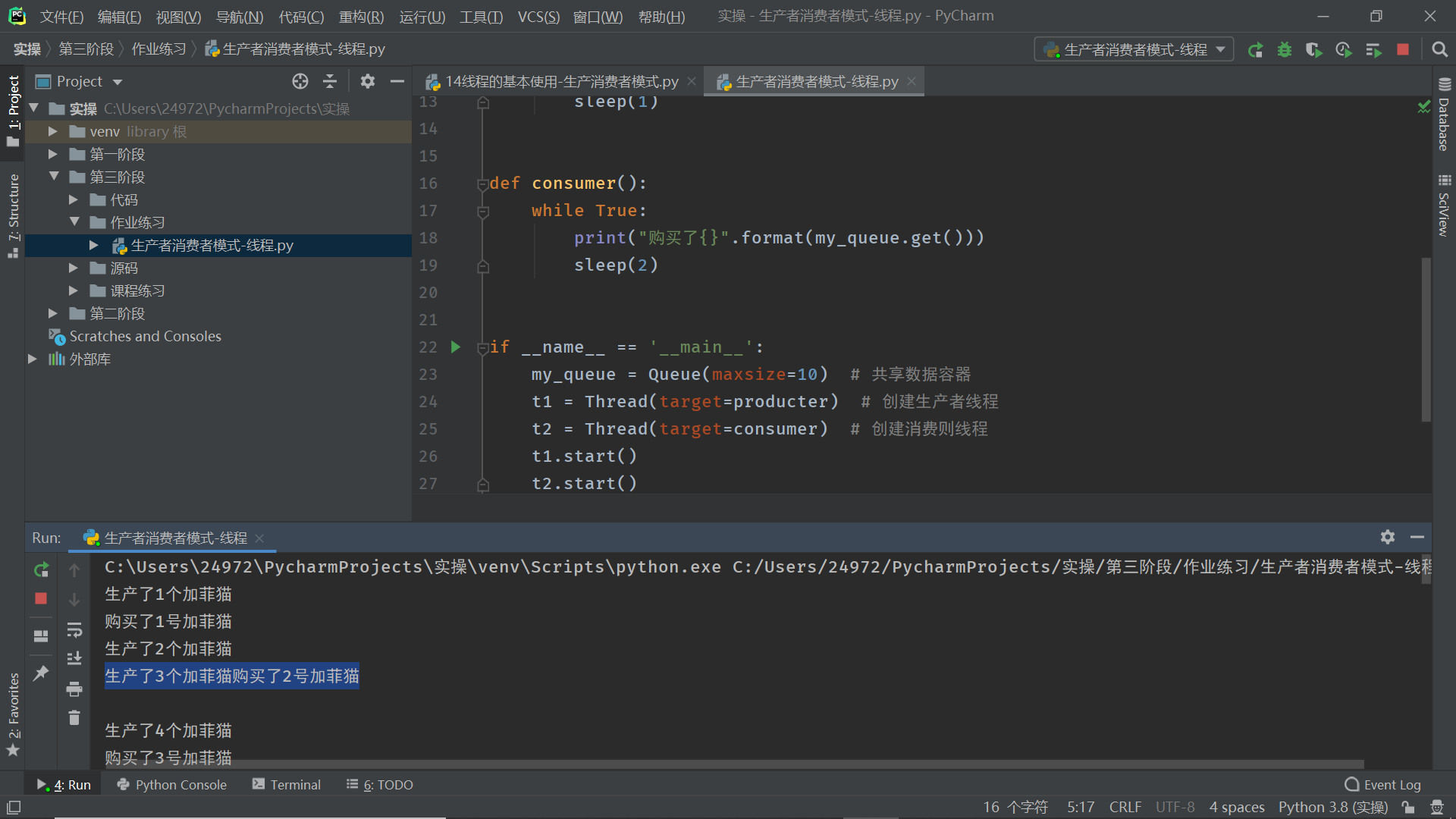The width and height of the screenshot is (1456, 819).
Task: Run with coverage icon in toolbar
Action: (x=1314, y=50)
